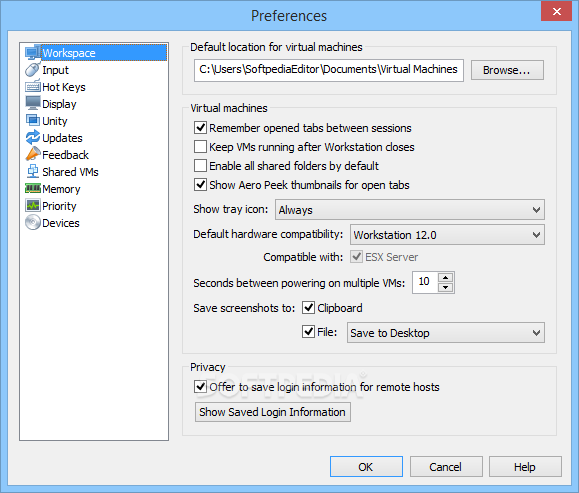Click the Workspace monitor icon in sidebar
This screenshot has width=579, height=493.
coord(33,53)
